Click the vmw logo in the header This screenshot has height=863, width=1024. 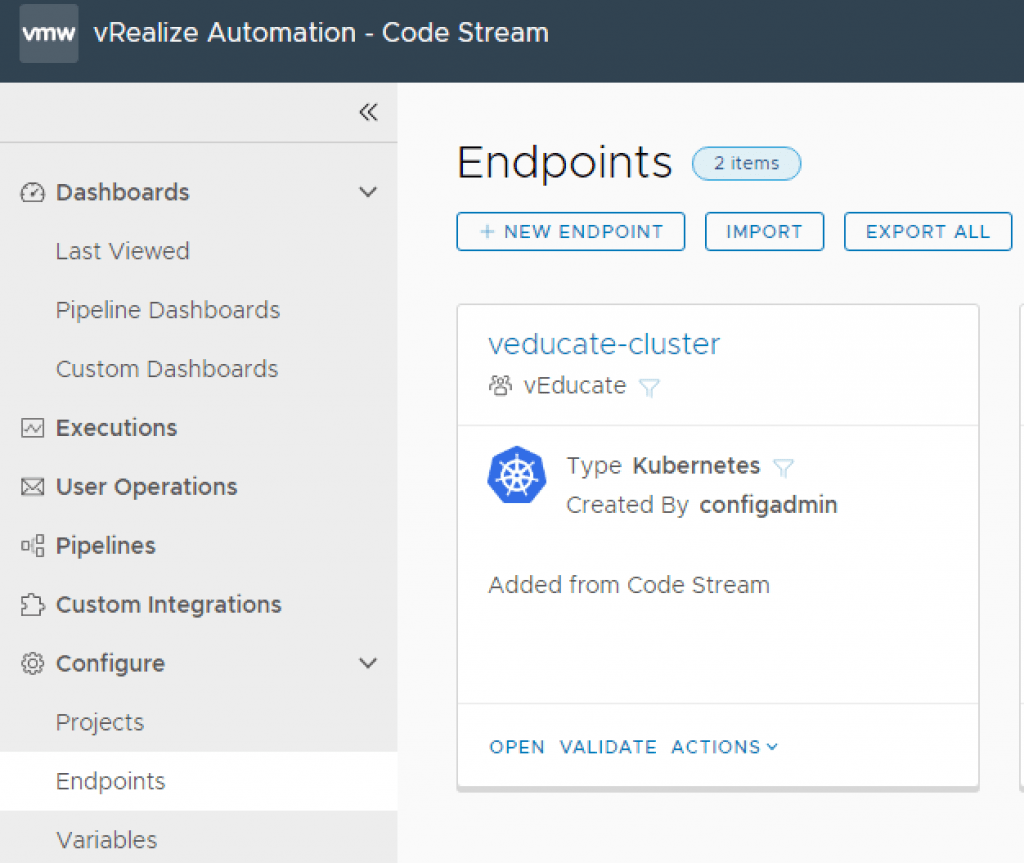[x=47, y=32]
